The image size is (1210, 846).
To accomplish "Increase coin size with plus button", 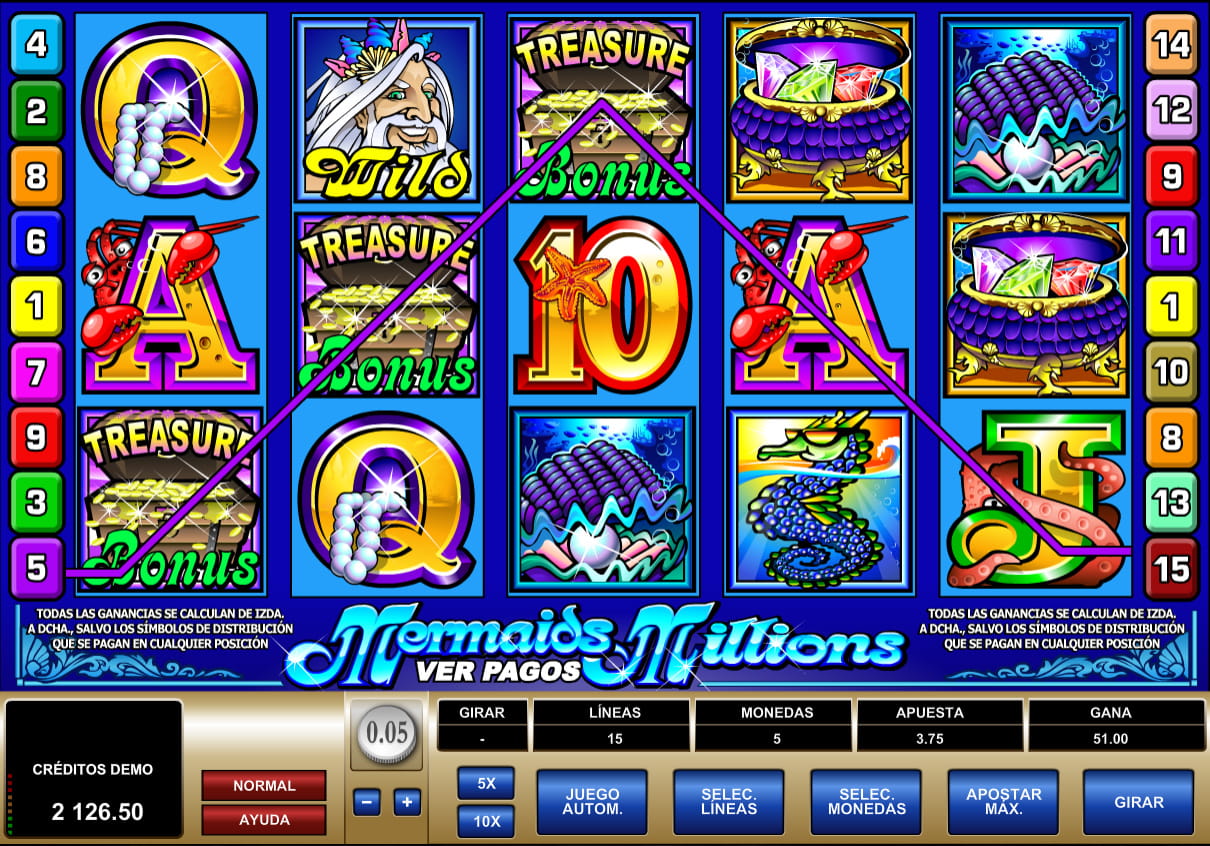I will pos(406,802).
